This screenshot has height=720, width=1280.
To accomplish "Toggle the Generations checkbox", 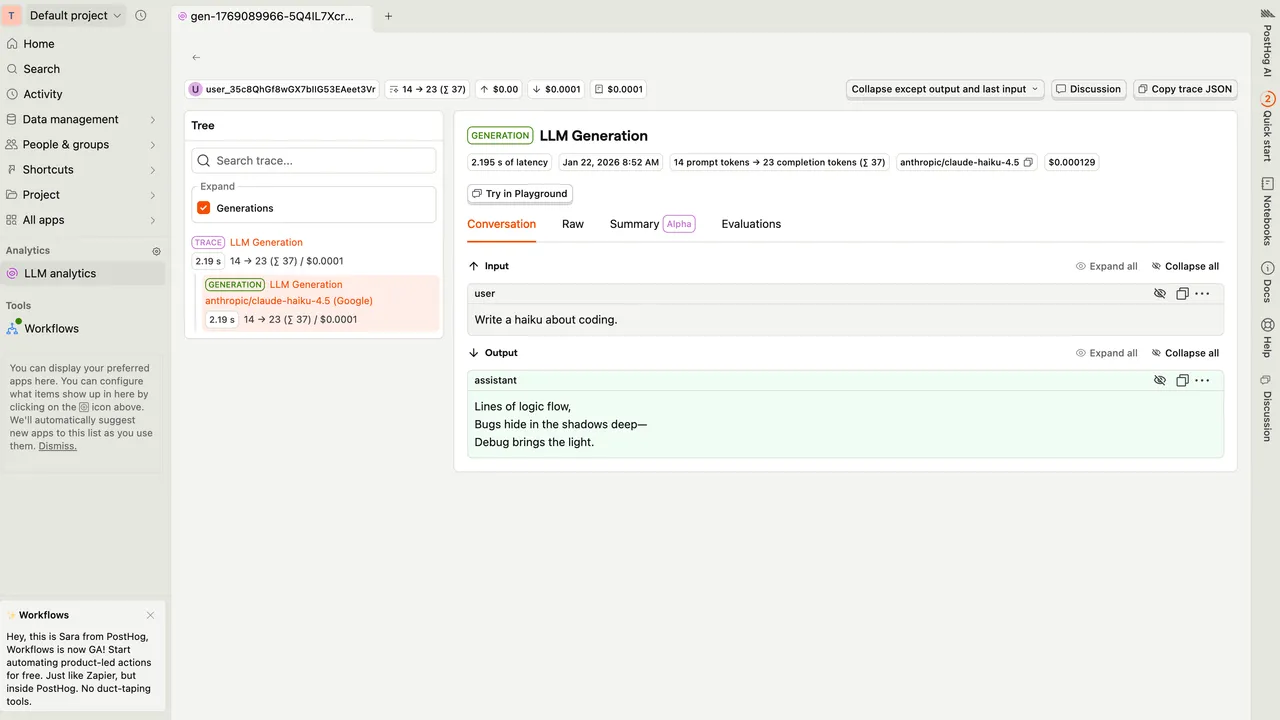I will tap(204, 208).
